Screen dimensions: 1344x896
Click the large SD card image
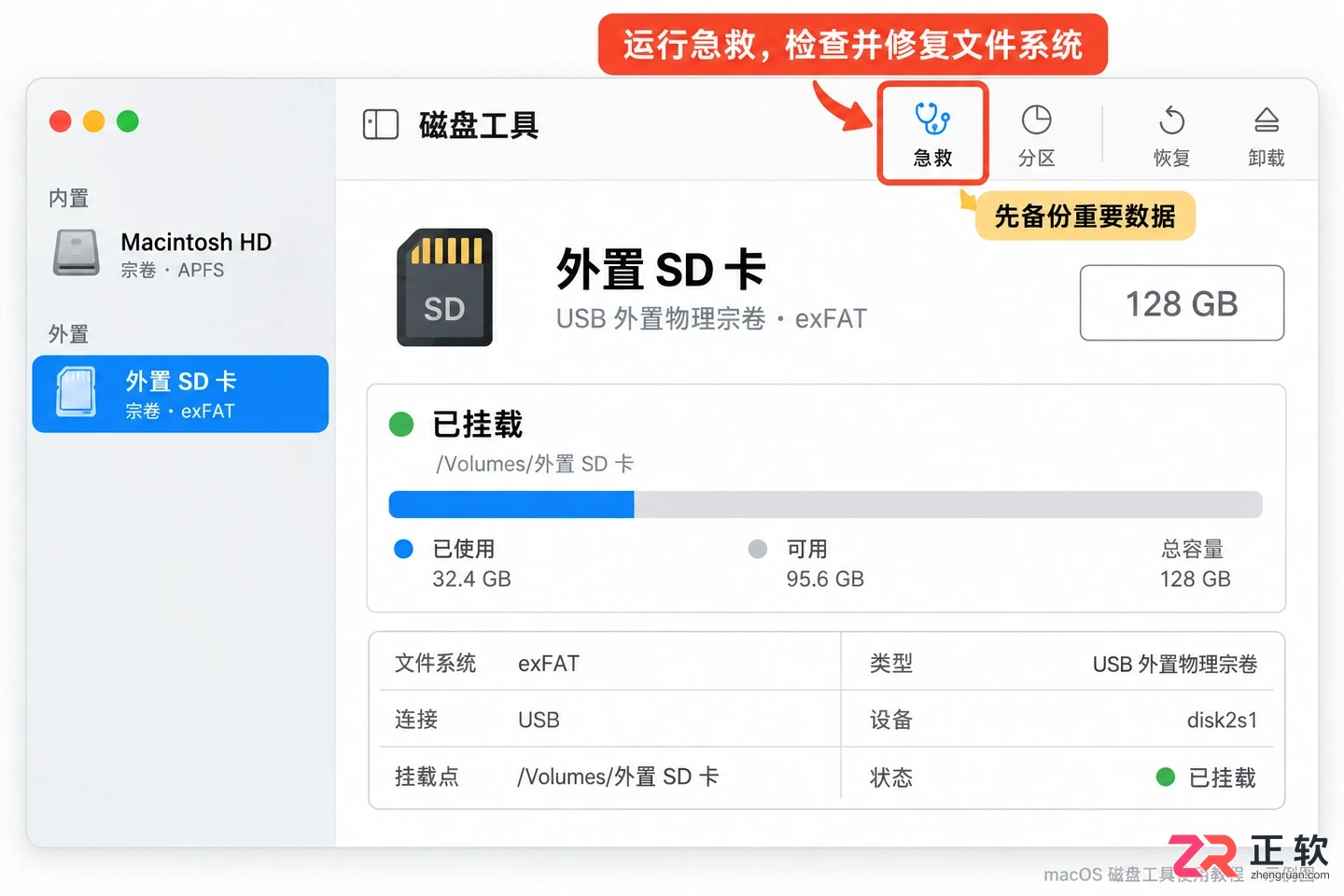click(x=444, y=287)
